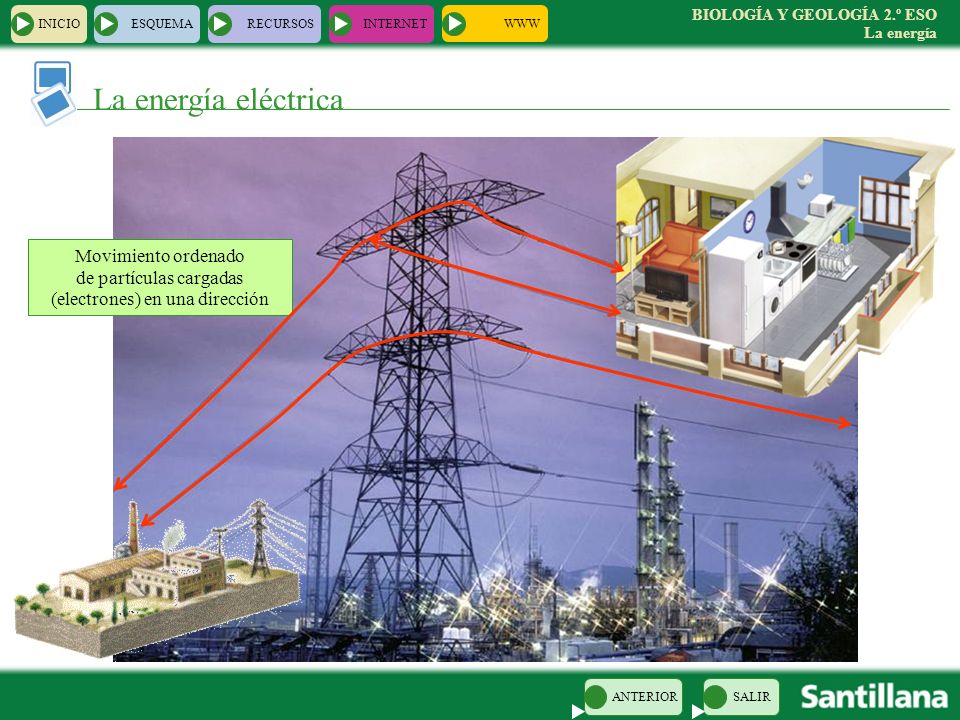Click the green circle icon on SALIR
The image size is (960, 720).
tap(715, 697)
